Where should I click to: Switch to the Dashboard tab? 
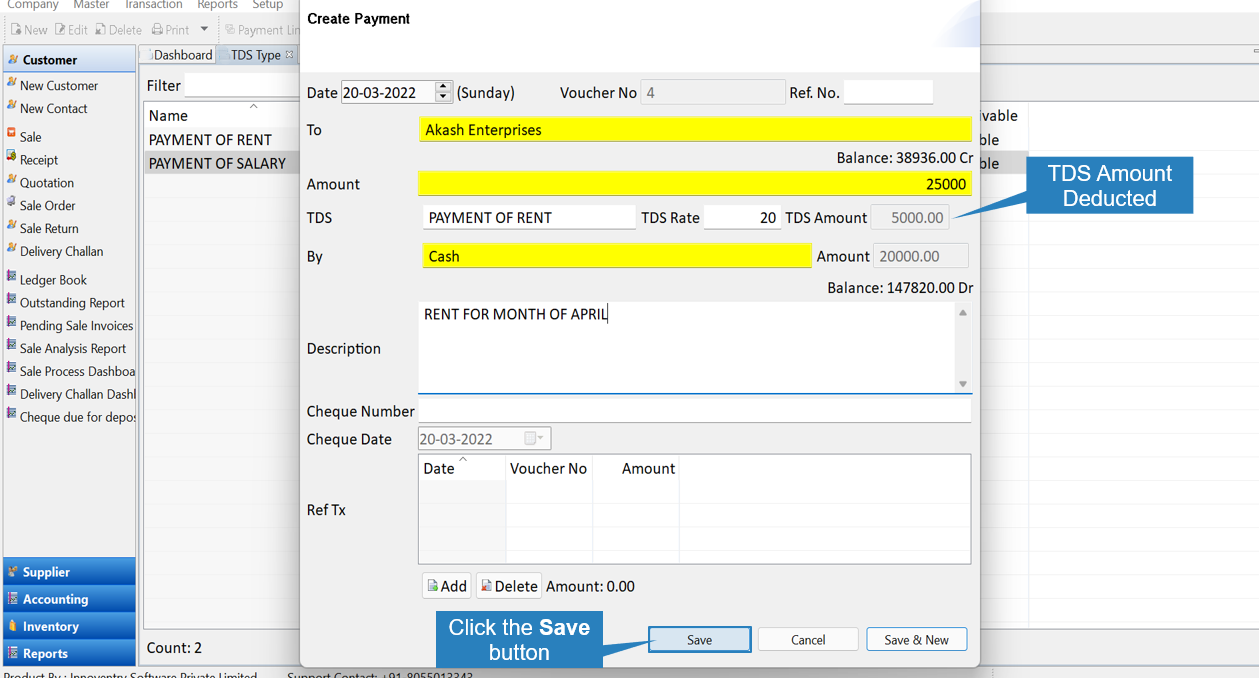coord(178,55)
